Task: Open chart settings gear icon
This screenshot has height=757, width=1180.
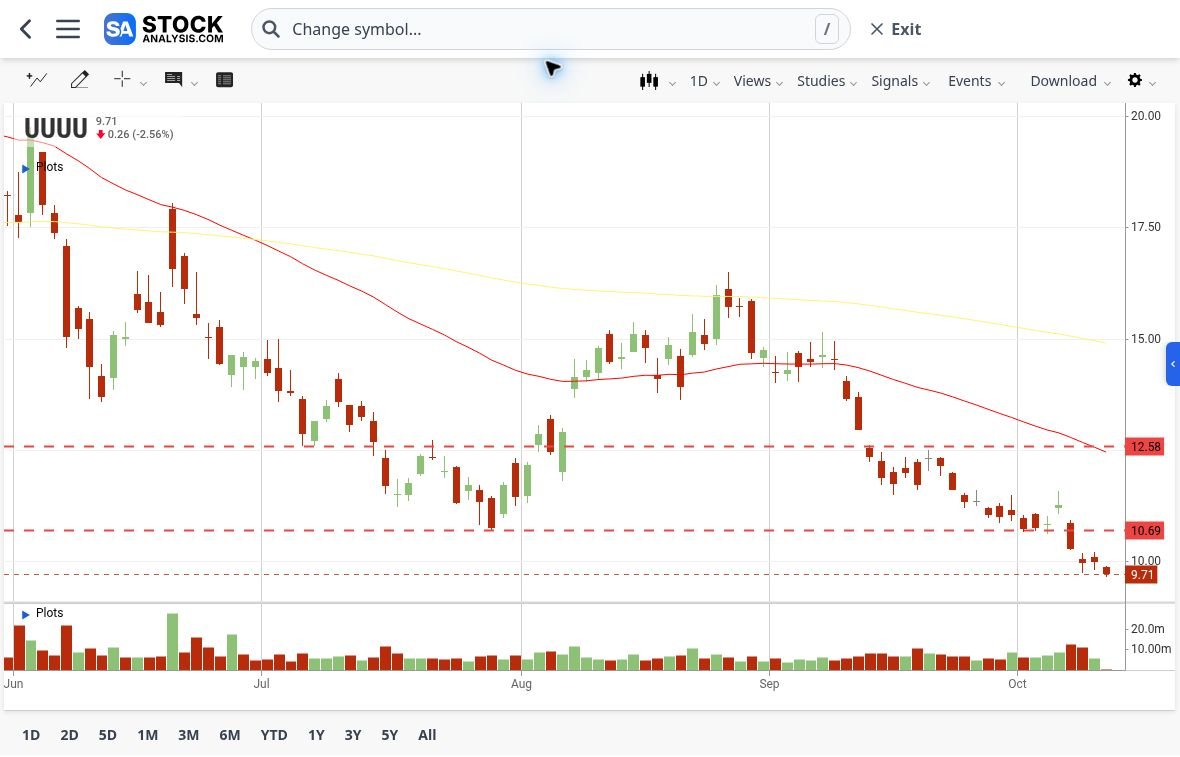Action: 1135,80
